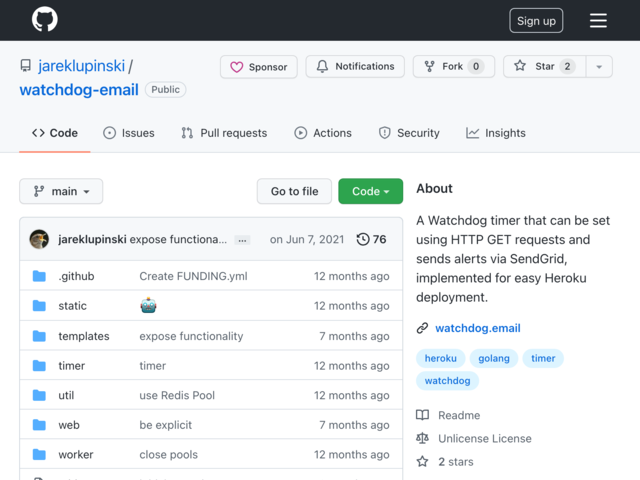This screenshot has height=480, width=640.
Task: Click the Sponsor heart button
Action: pos(259,67)
